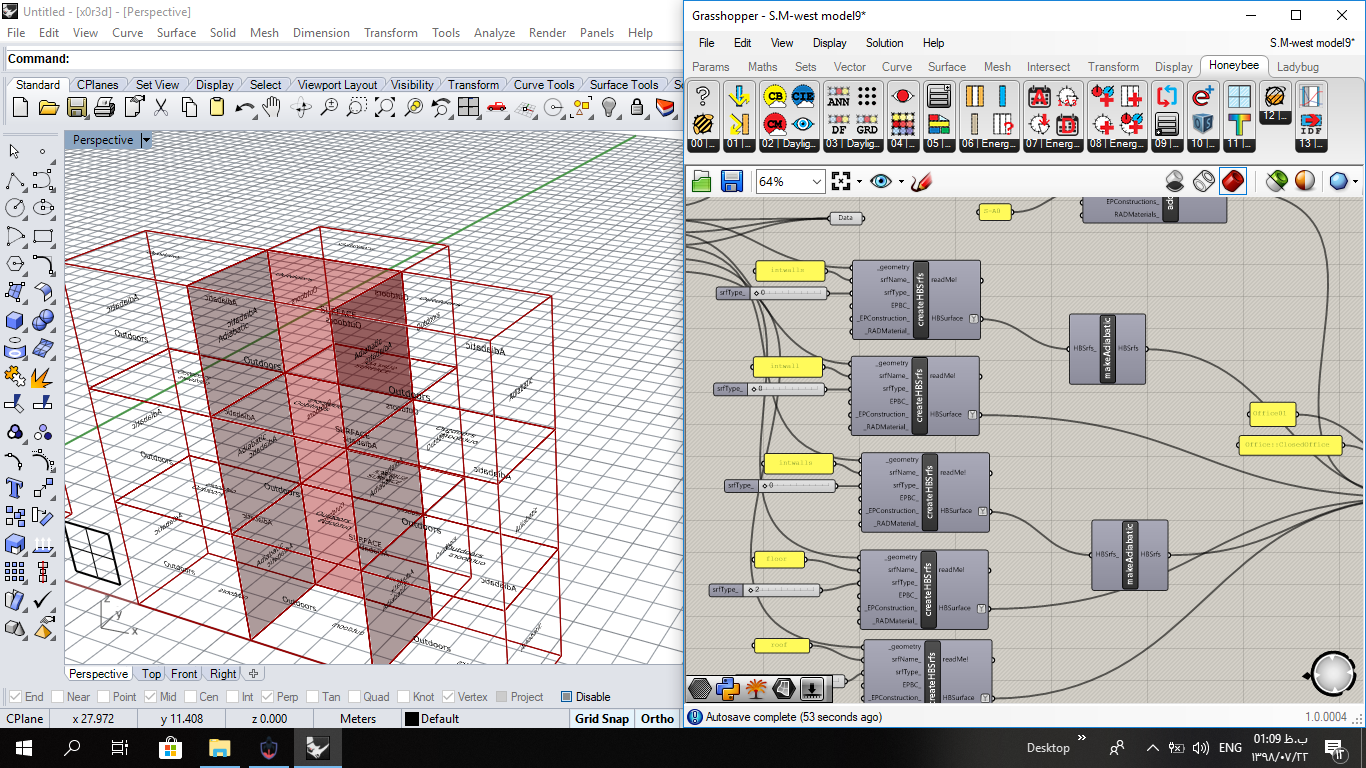Expand the blue sphere preview settings dropdown
The width and height of the screenshot is (1366, 768).
pyautogui.click(x=1355, y=181)
